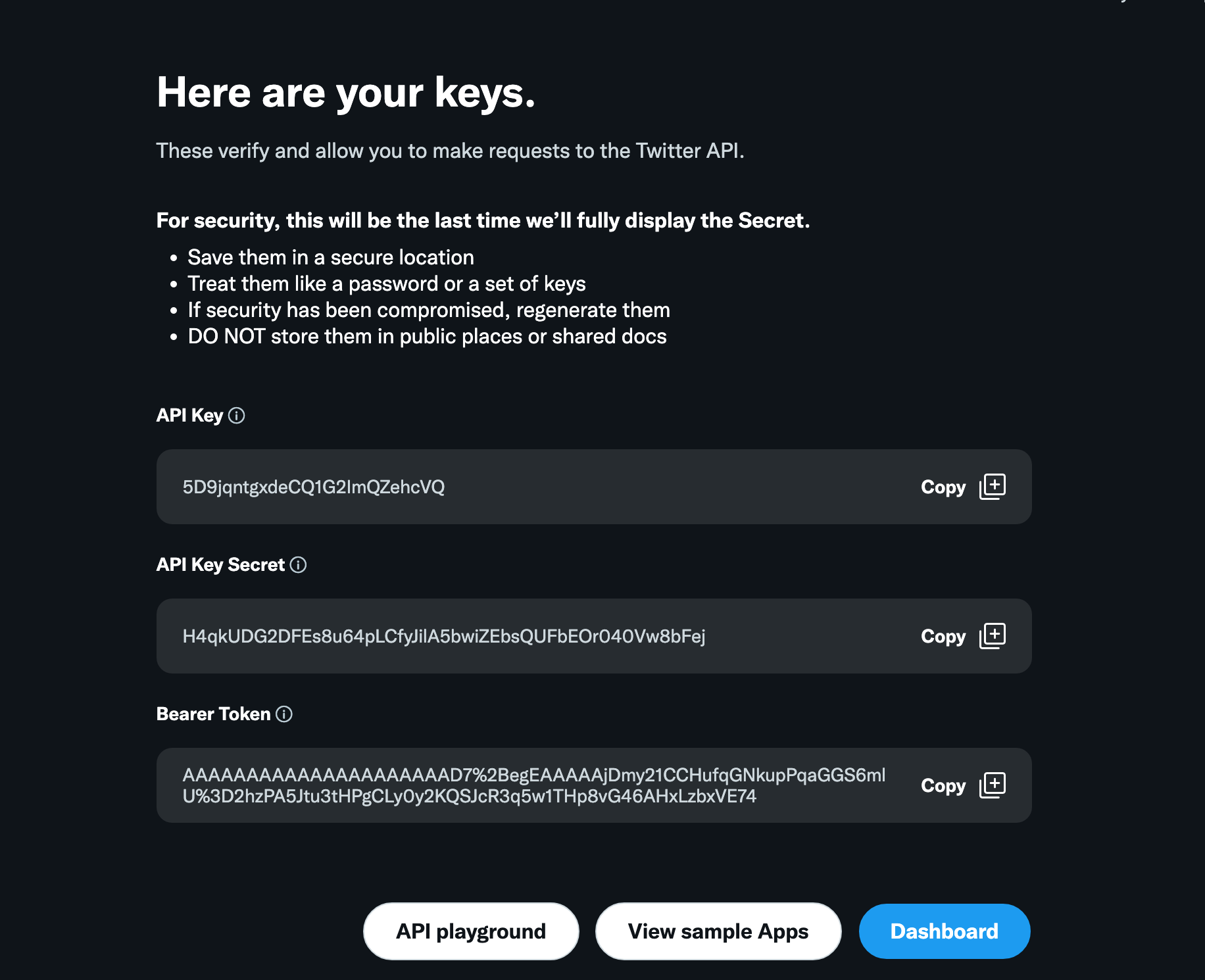This screenshot has height=980, width=1205.
Task: Open the API Key Secret info tooltip icon
Action: pyautogui.click(x=299, y=564)
